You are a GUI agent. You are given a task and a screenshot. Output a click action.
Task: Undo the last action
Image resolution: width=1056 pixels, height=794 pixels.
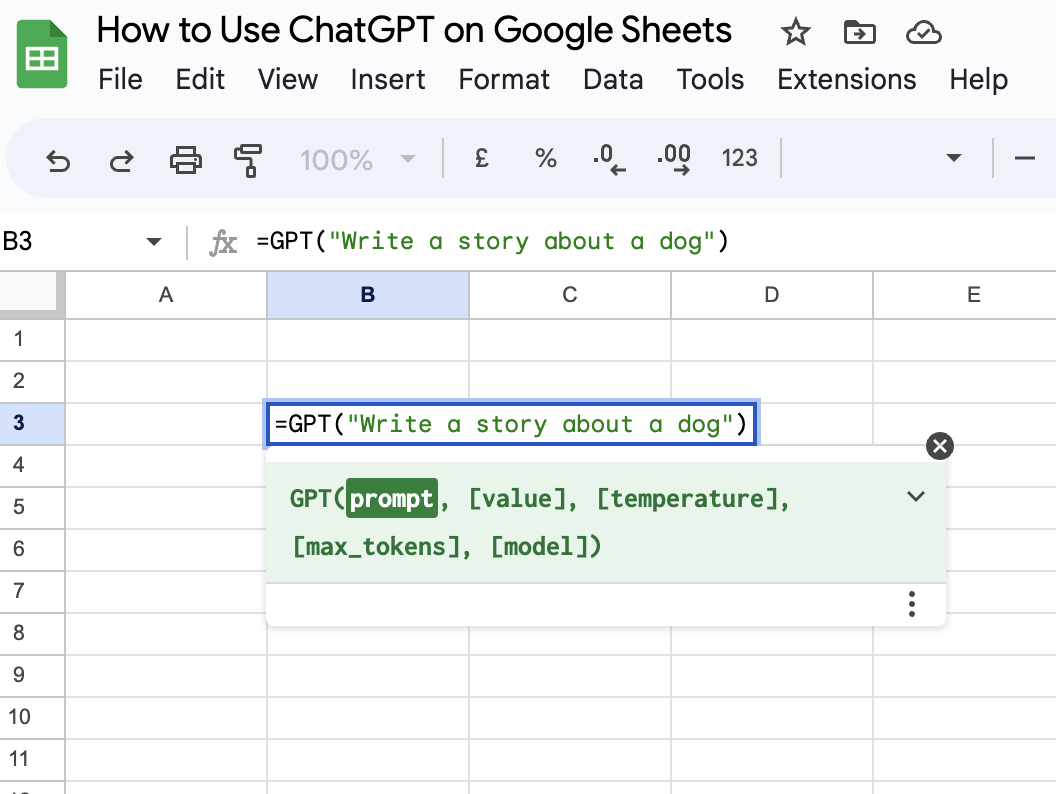pyautogui.click(x=57, y=158)
